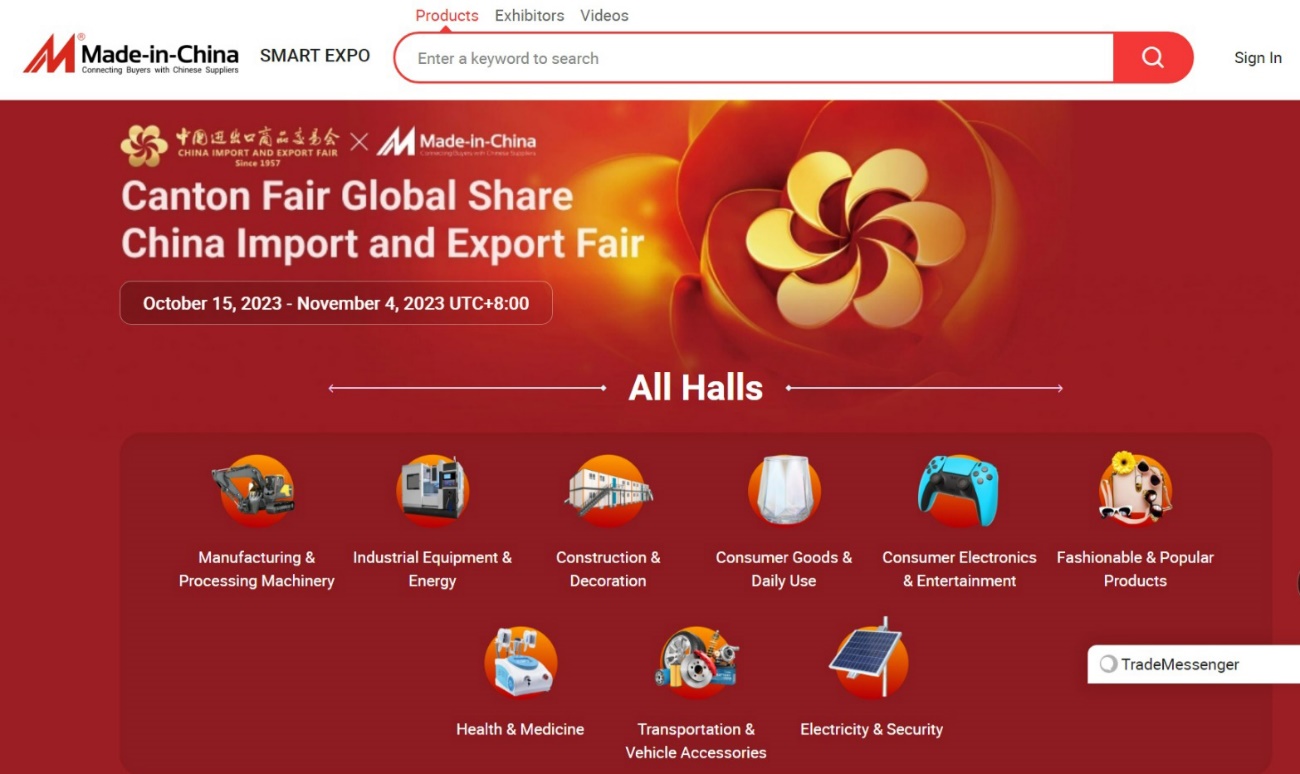This screenshot has height=774, width=1300.
Task: Open the Manufacturing & Processing Machinery text link
Action: tap(256, 569)
